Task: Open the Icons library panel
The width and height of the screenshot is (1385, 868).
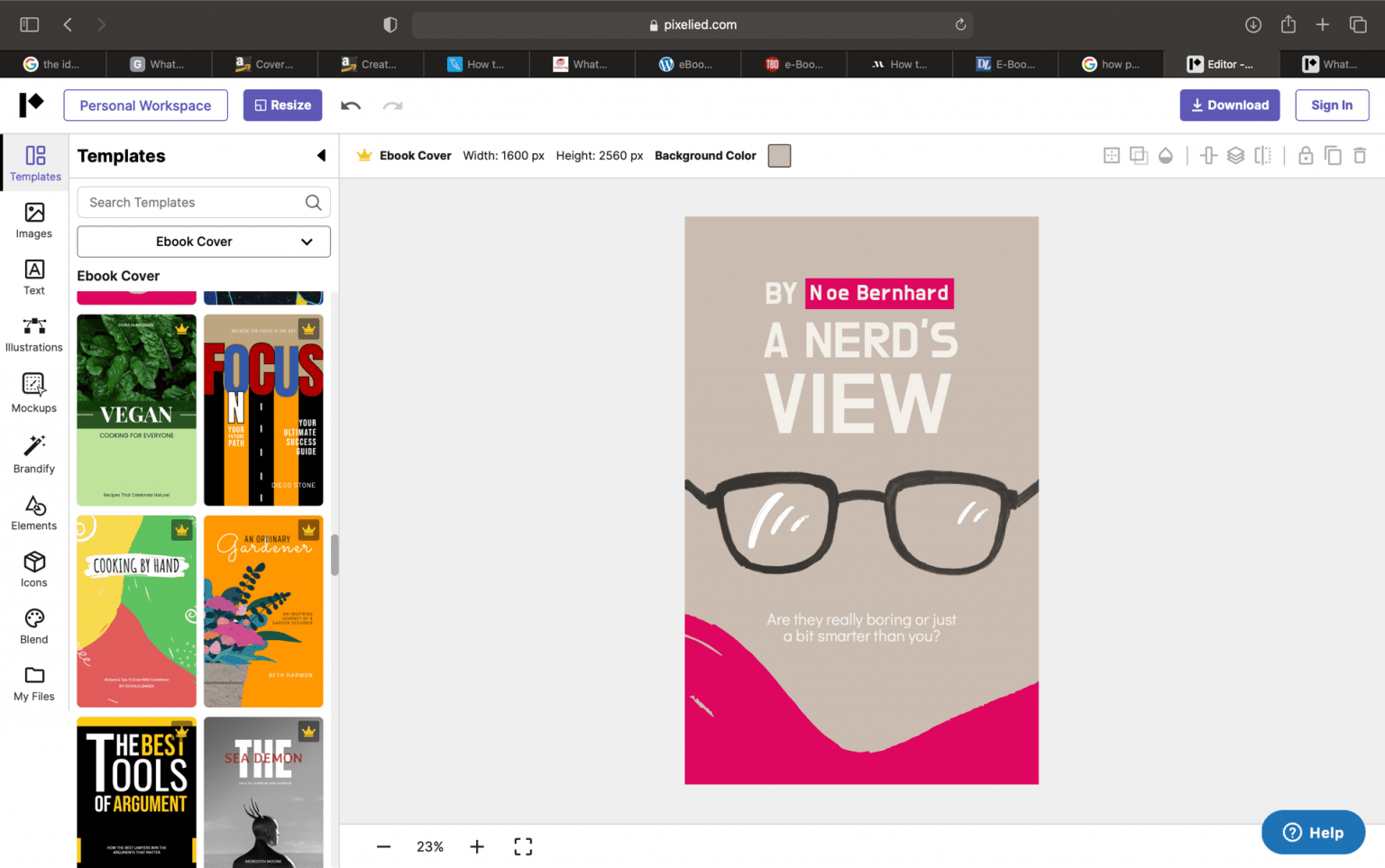Action: pos(33,568)
